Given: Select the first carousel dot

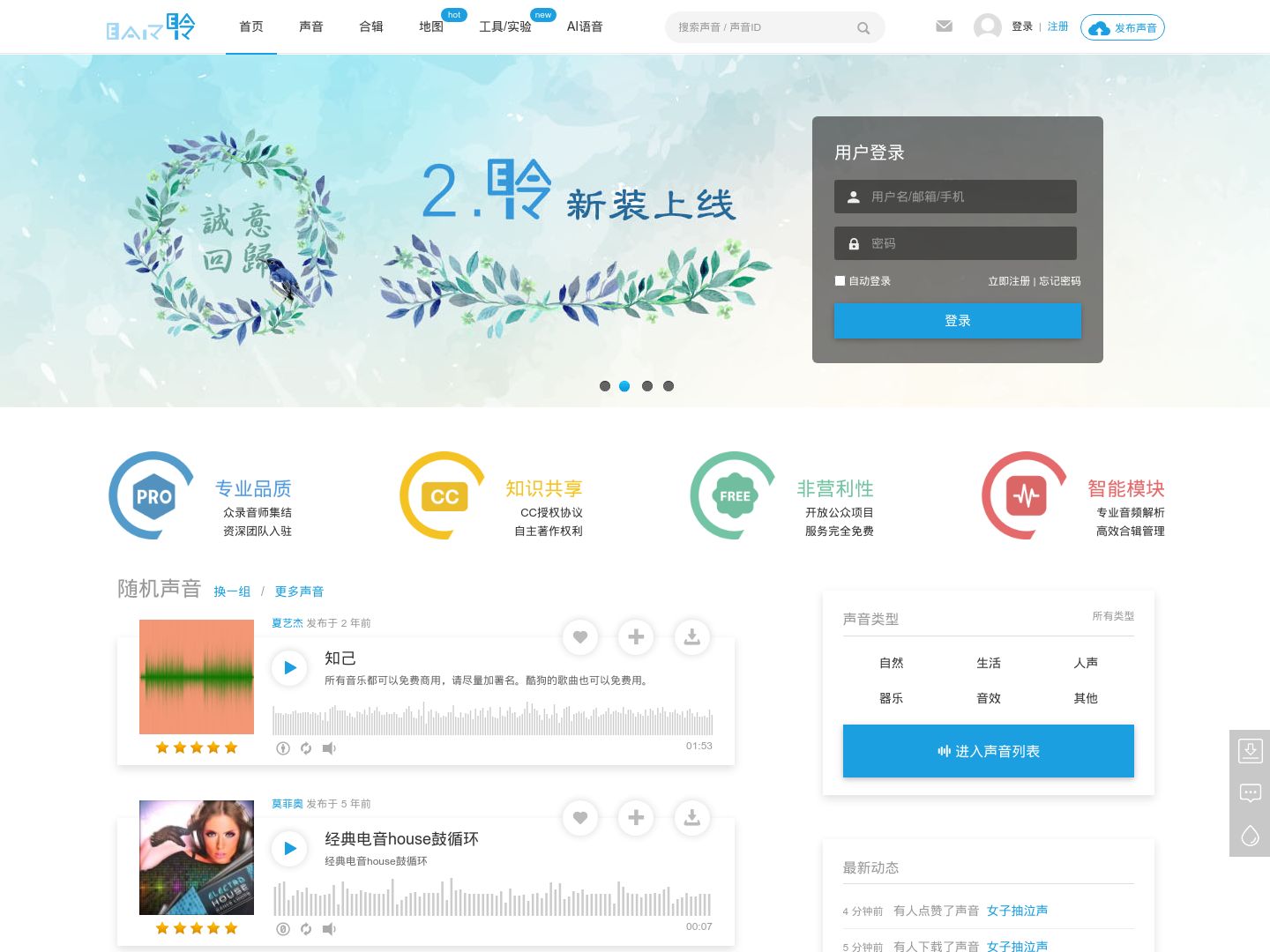Looking at the screenshot, I should pyautogui.click(x=605, y=386).
